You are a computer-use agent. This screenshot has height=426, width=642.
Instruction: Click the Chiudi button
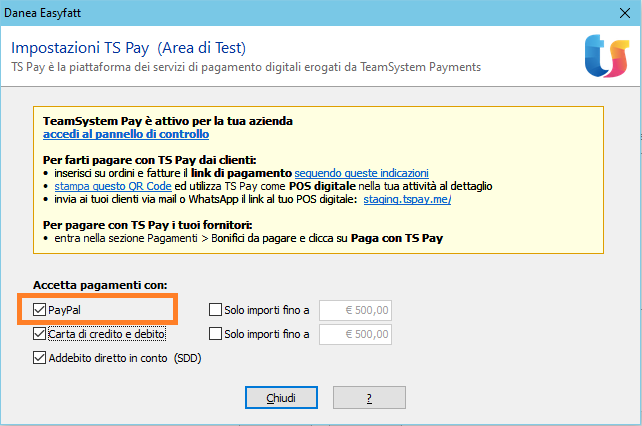[x=281, y=398]
